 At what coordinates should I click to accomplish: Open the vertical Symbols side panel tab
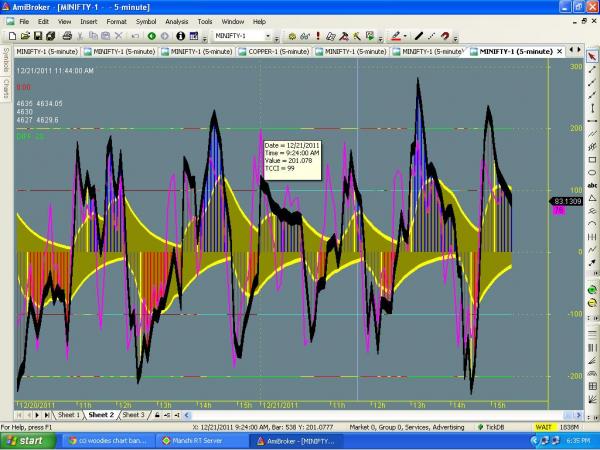pyautogui.click(x=6, y=60)
